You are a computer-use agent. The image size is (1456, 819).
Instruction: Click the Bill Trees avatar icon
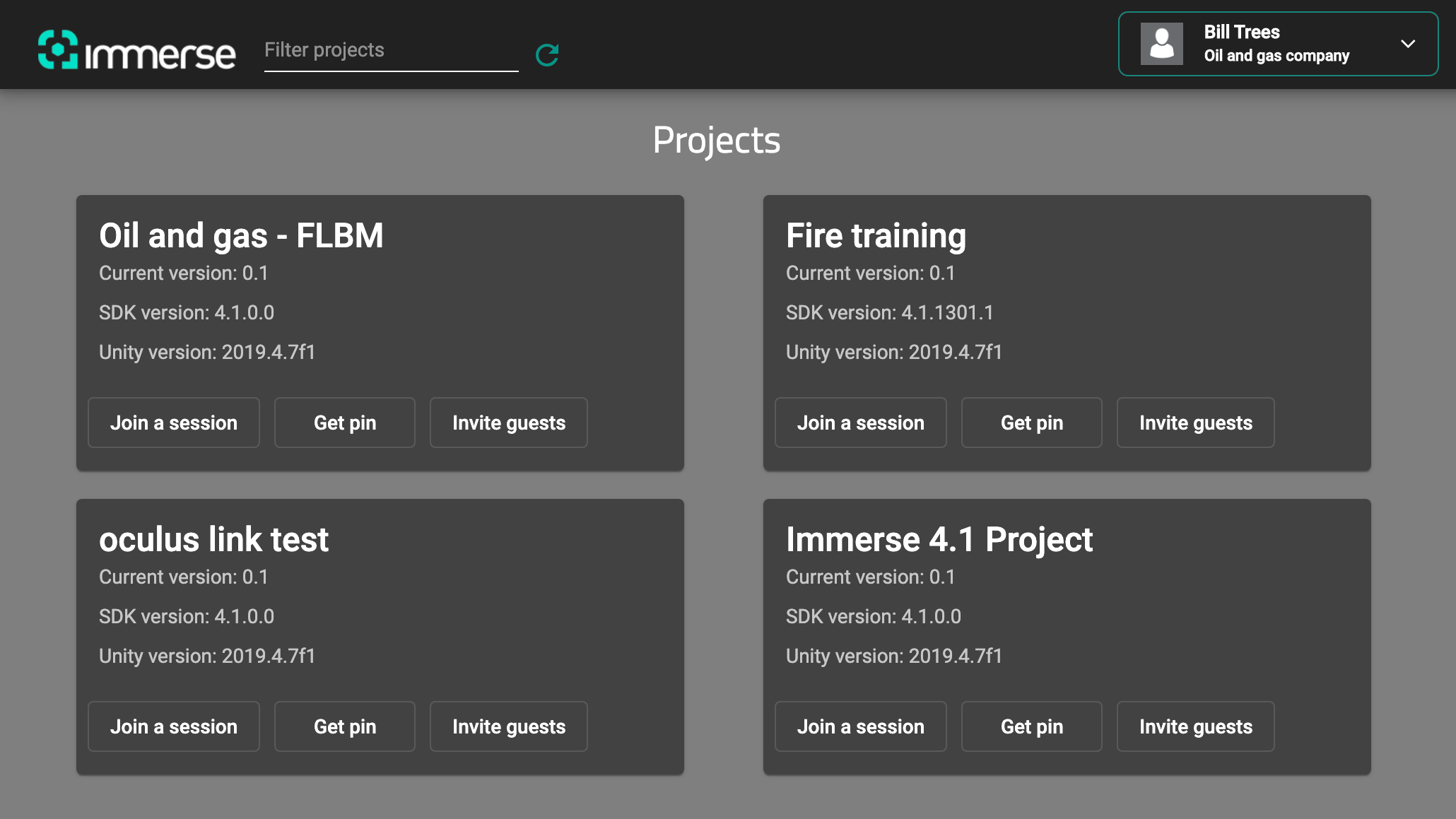pos(1161,44)
